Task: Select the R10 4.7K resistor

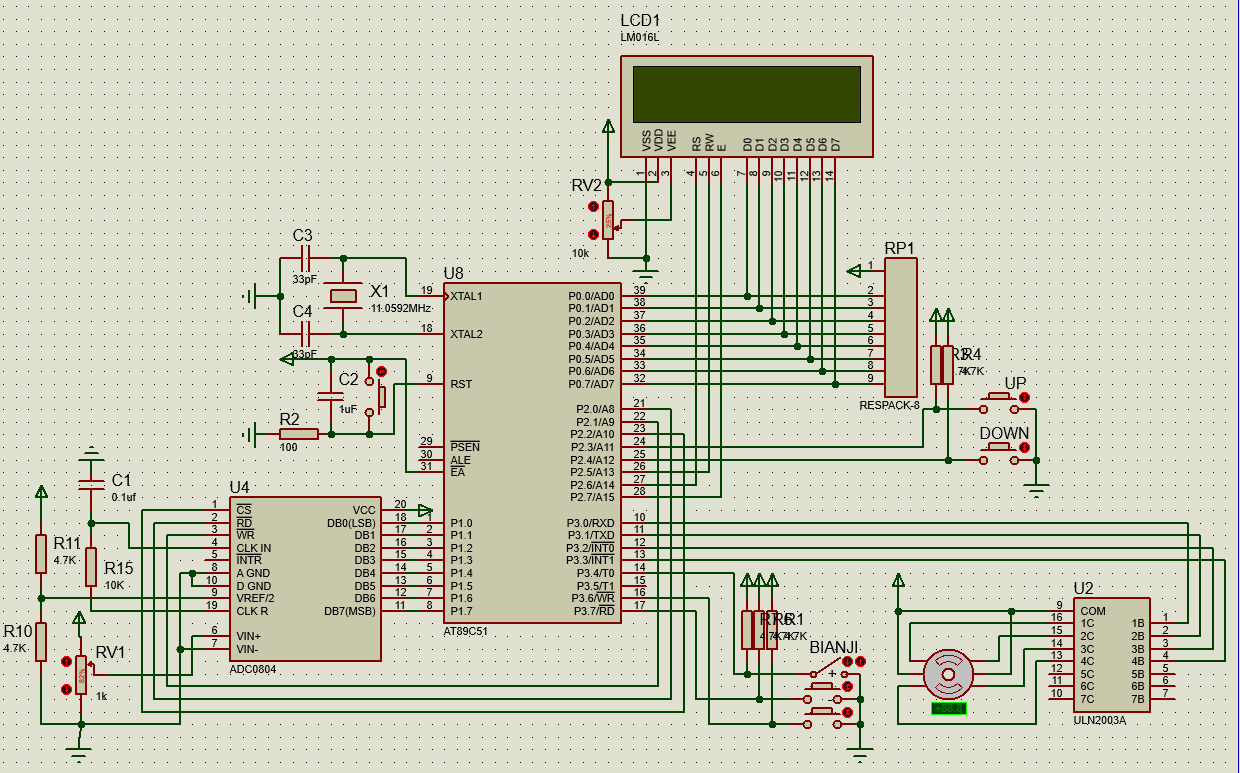Action: (40, 641)
